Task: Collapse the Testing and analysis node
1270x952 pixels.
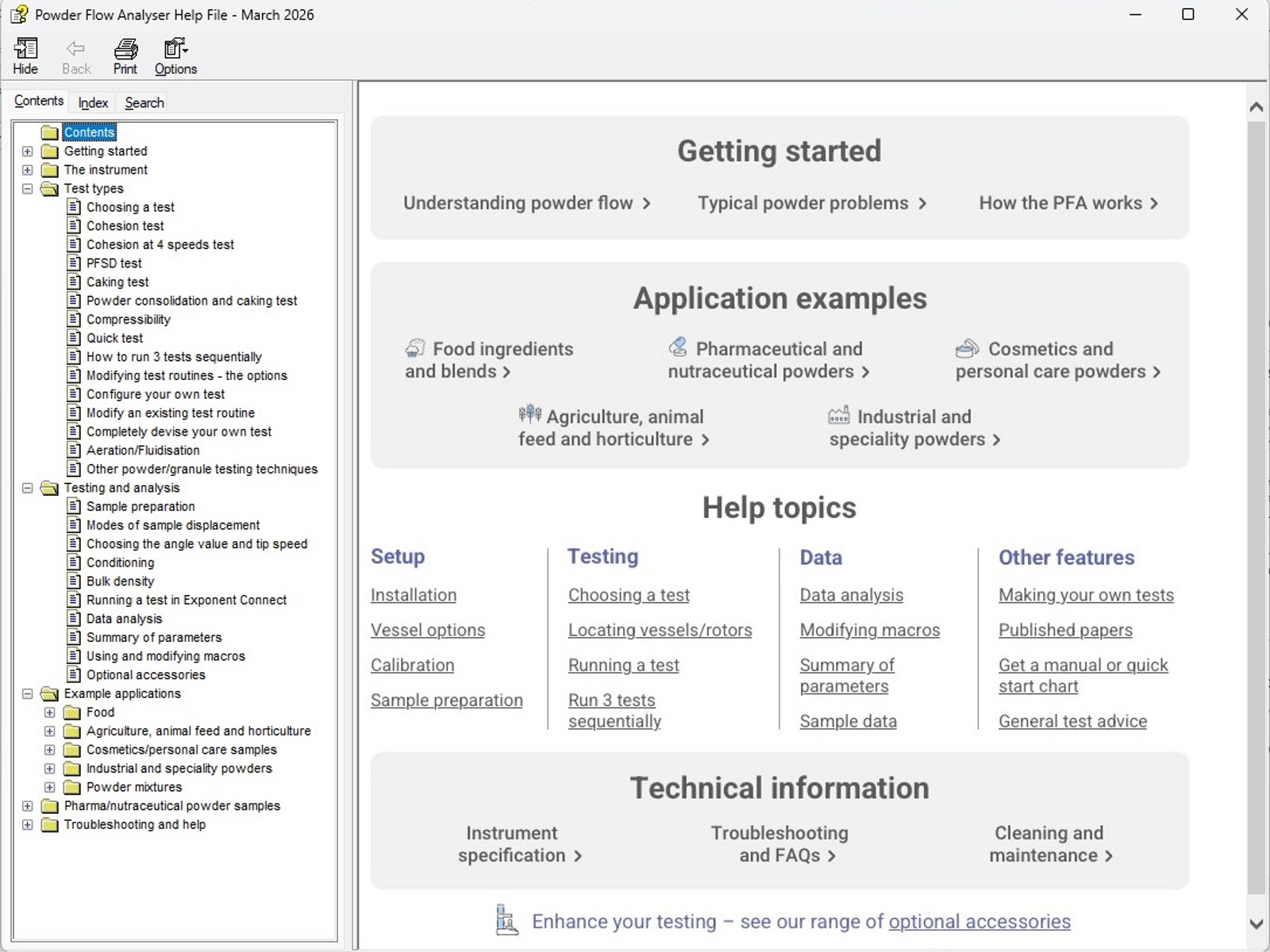Action: point(28,488)
